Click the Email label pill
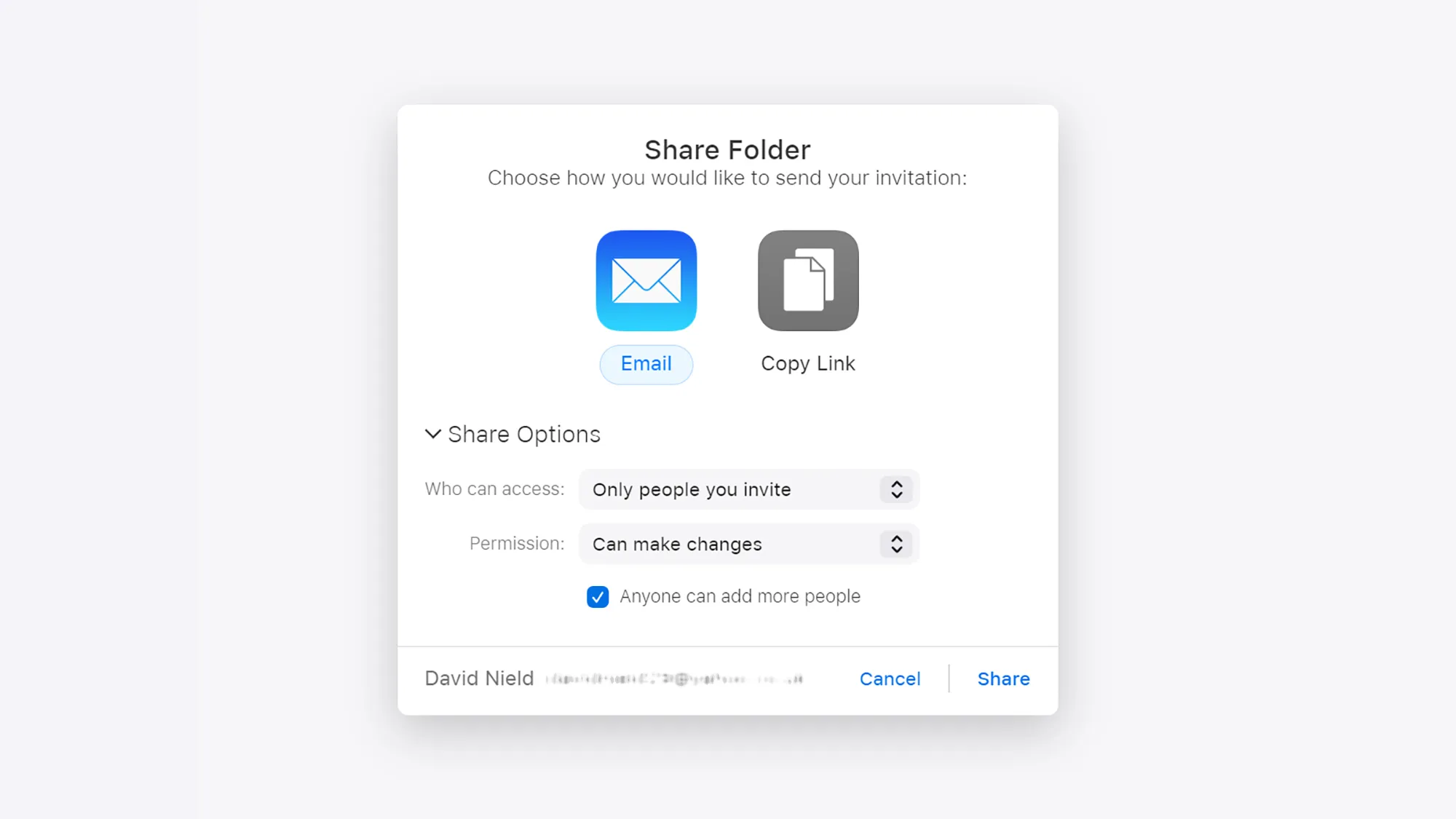1456x819 pixels. tap(646, 364)
